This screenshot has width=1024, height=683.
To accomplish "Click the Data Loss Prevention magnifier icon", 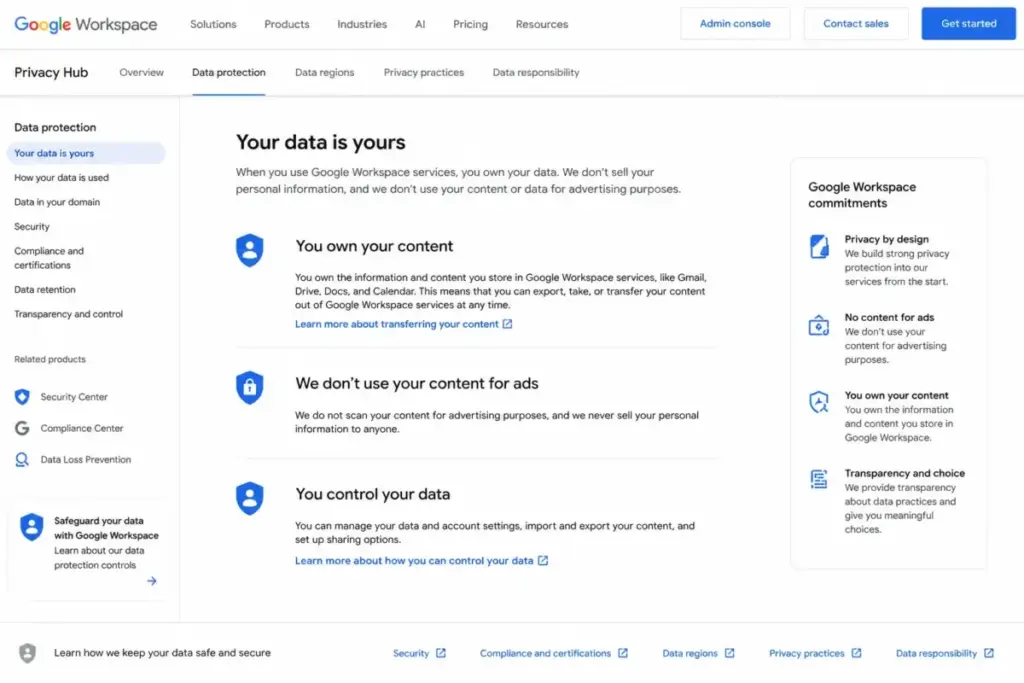I will tap(22, 460).
